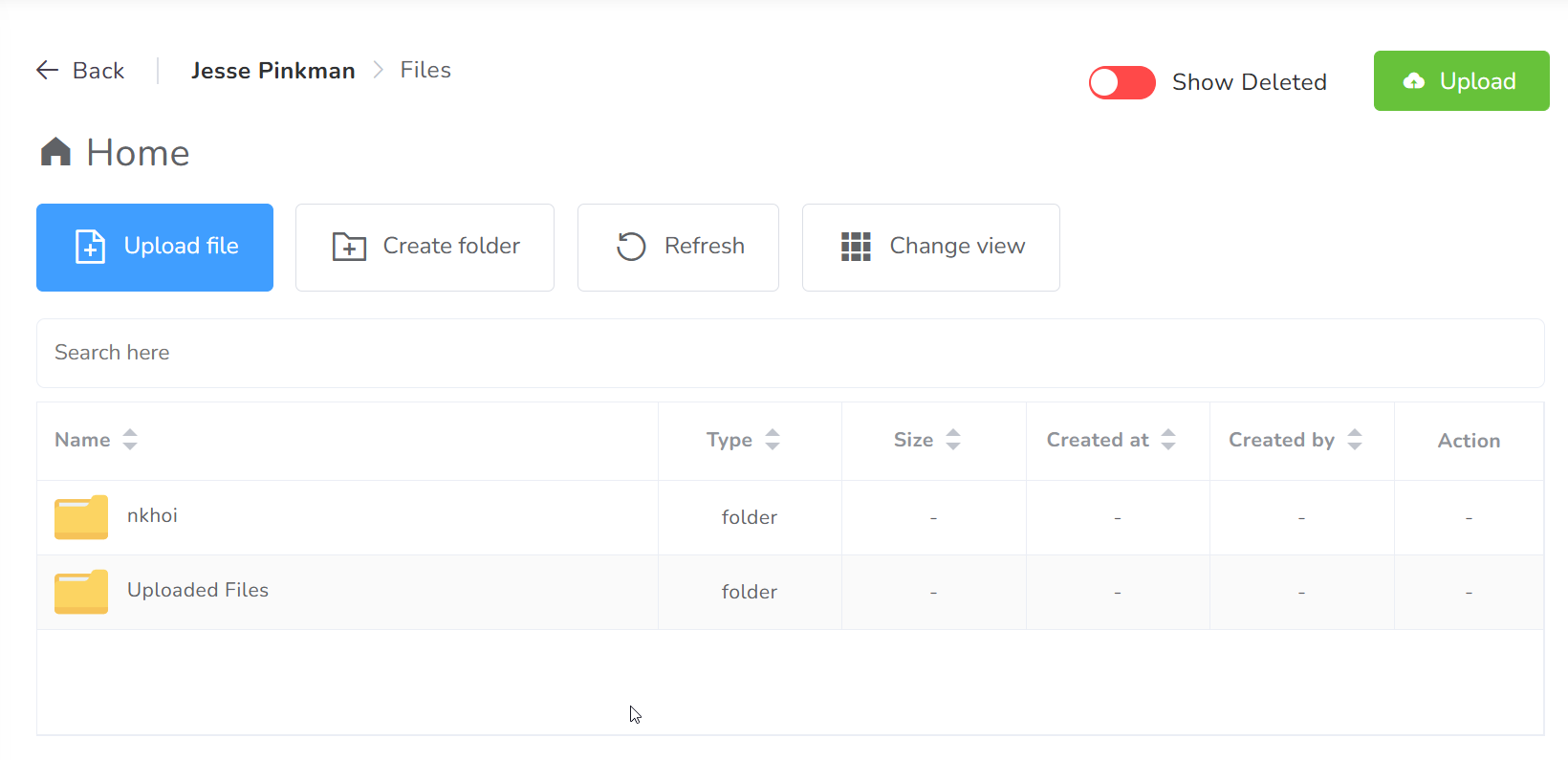Click the circular Refresh arrow icon
1568x760 pixels.
[631, 247]
